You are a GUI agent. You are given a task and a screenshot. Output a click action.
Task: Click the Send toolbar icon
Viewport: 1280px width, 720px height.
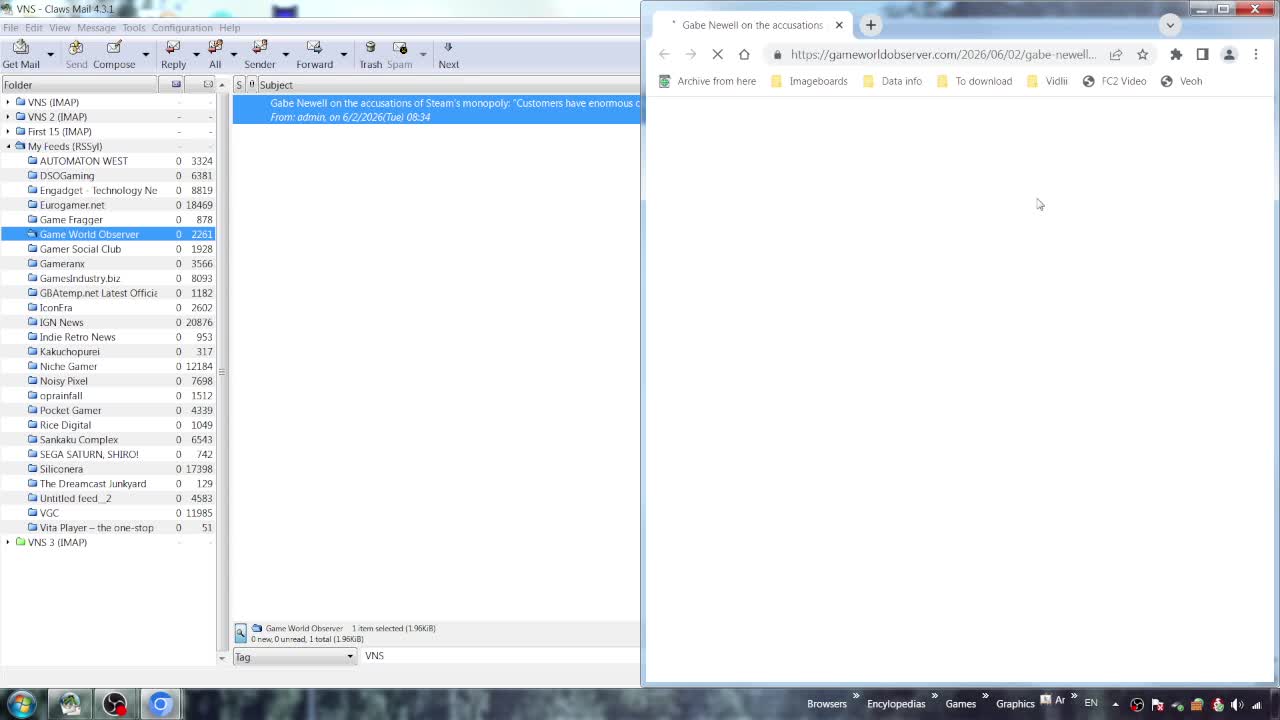click(76, 54)
